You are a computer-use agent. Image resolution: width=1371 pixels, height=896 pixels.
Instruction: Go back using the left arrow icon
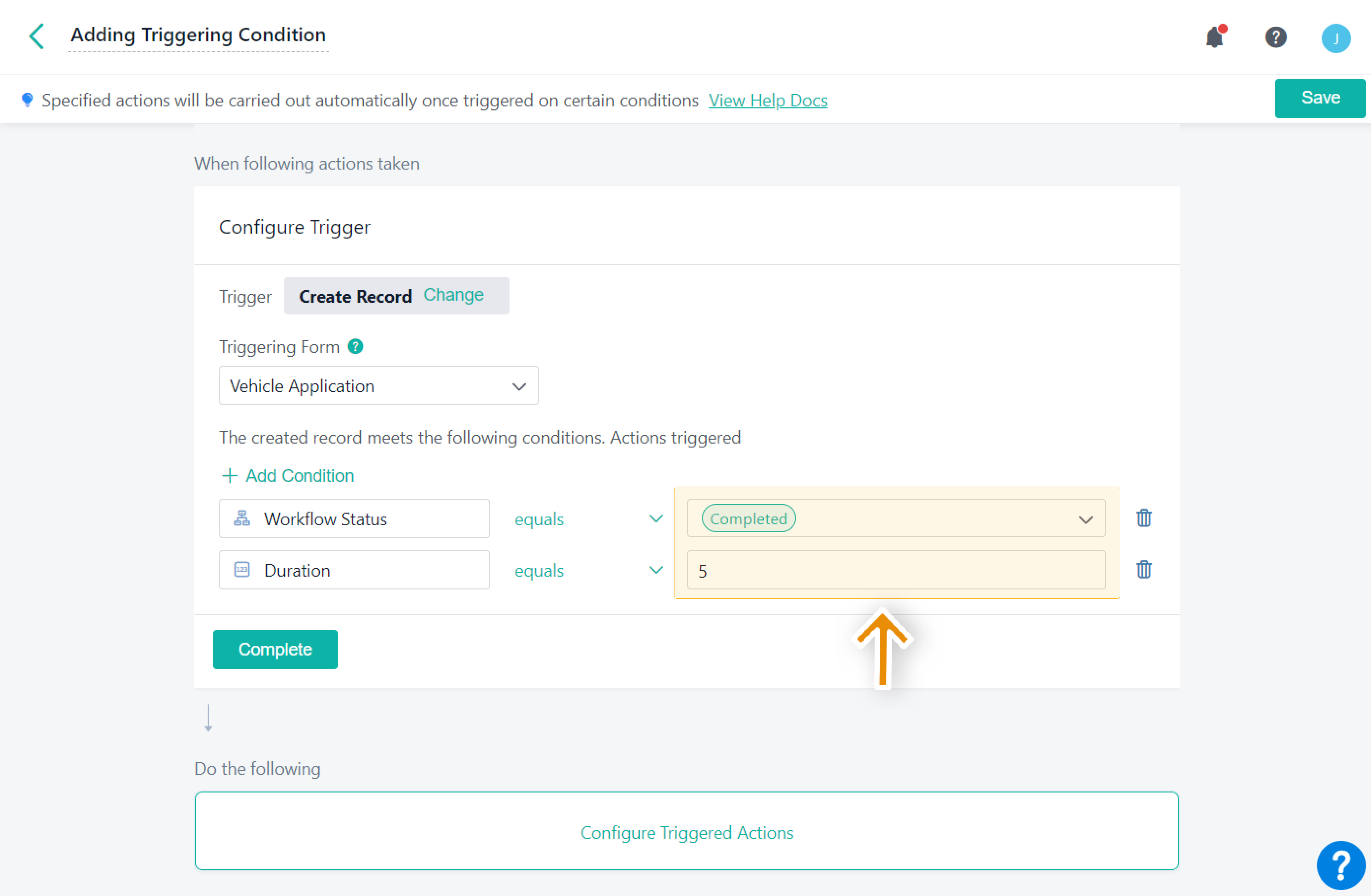coord(36,36)
